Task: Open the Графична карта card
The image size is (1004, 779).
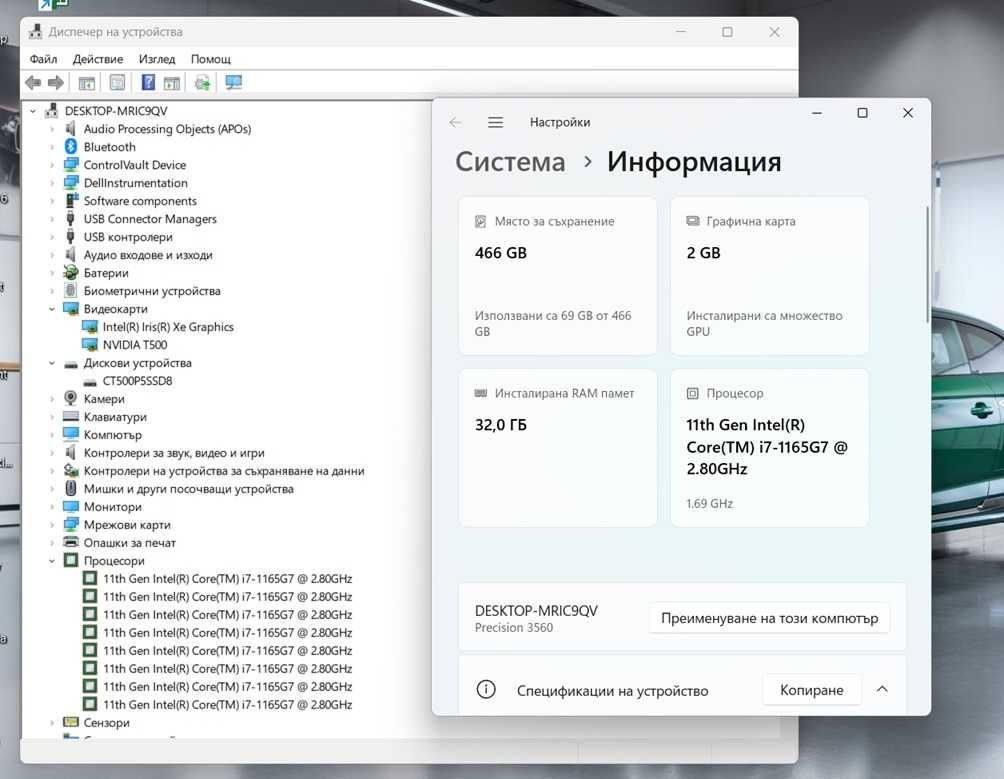Action: [770, 275]
